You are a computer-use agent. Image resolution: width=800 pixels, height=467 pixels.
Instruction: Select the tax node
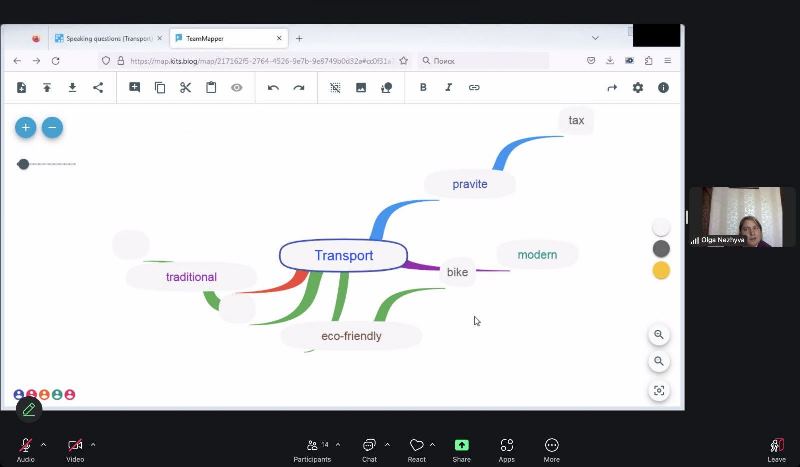tap(576, 120)
